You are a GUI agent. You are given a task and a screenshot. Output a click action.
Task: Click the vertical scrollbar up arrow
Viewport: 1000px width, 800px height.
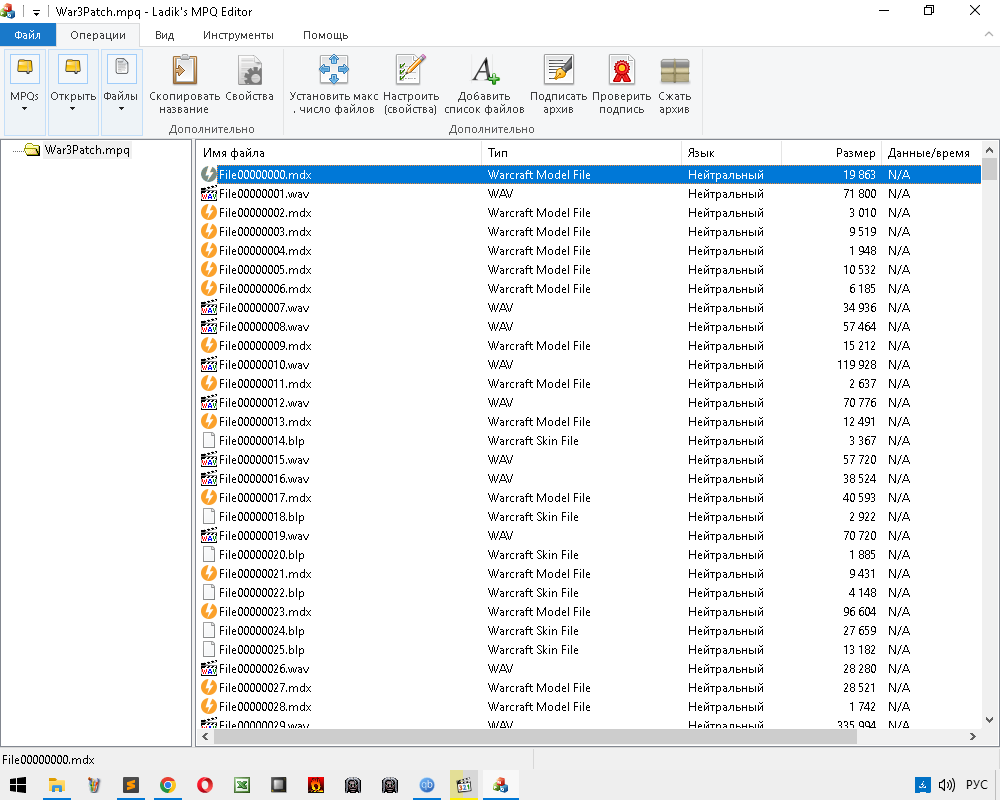click(989, 151)
